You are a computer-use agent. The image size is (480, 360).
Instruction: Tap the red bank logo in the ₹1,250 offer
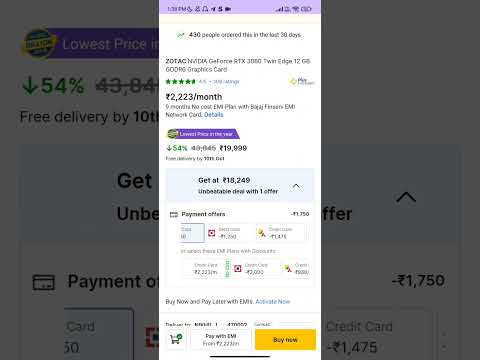pos(212,233)
